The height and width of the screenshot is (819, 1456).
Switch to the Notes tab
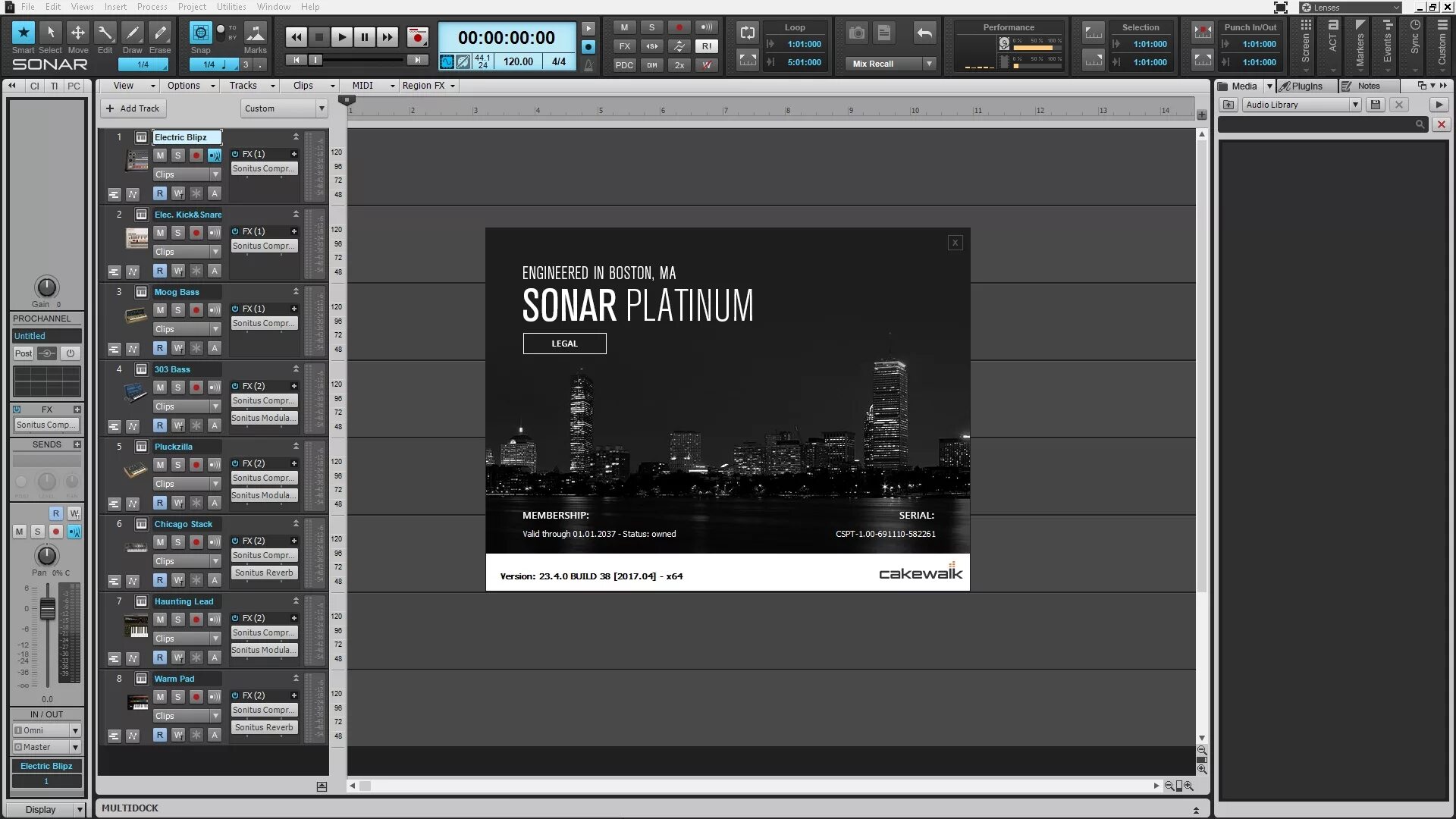[x=1368, y=86]
